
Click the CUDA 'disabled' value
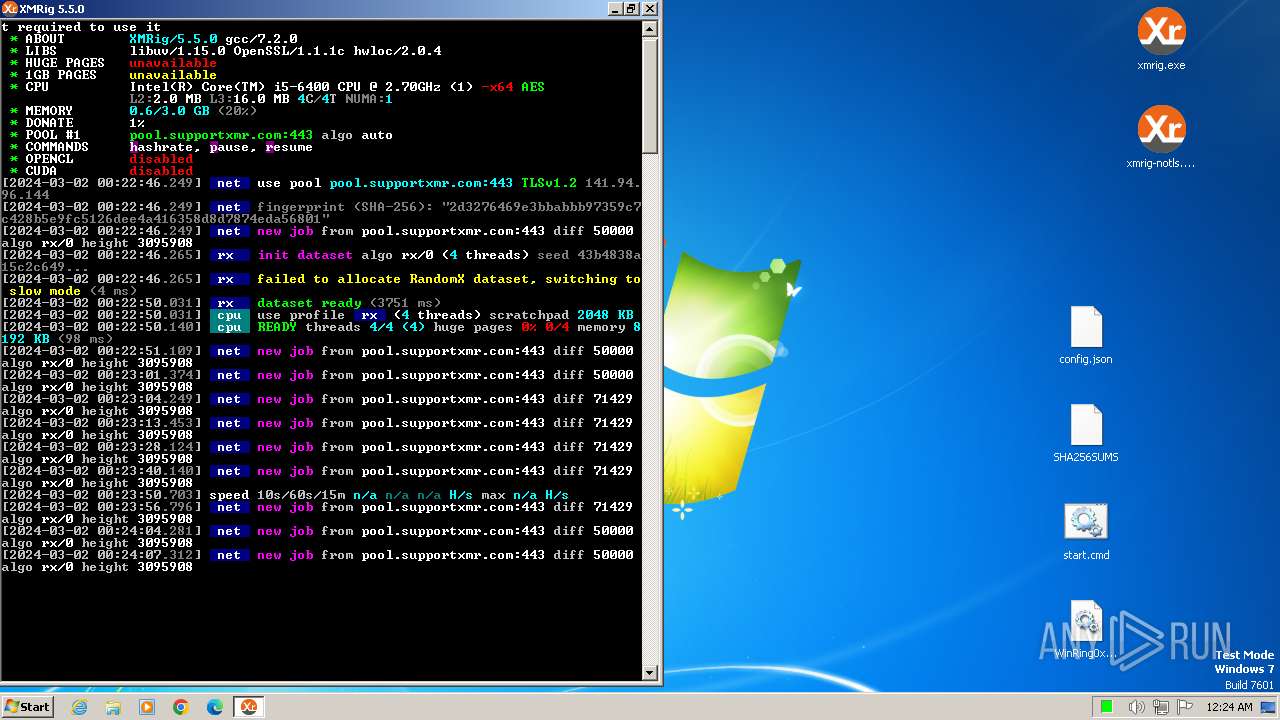[161, 171]
